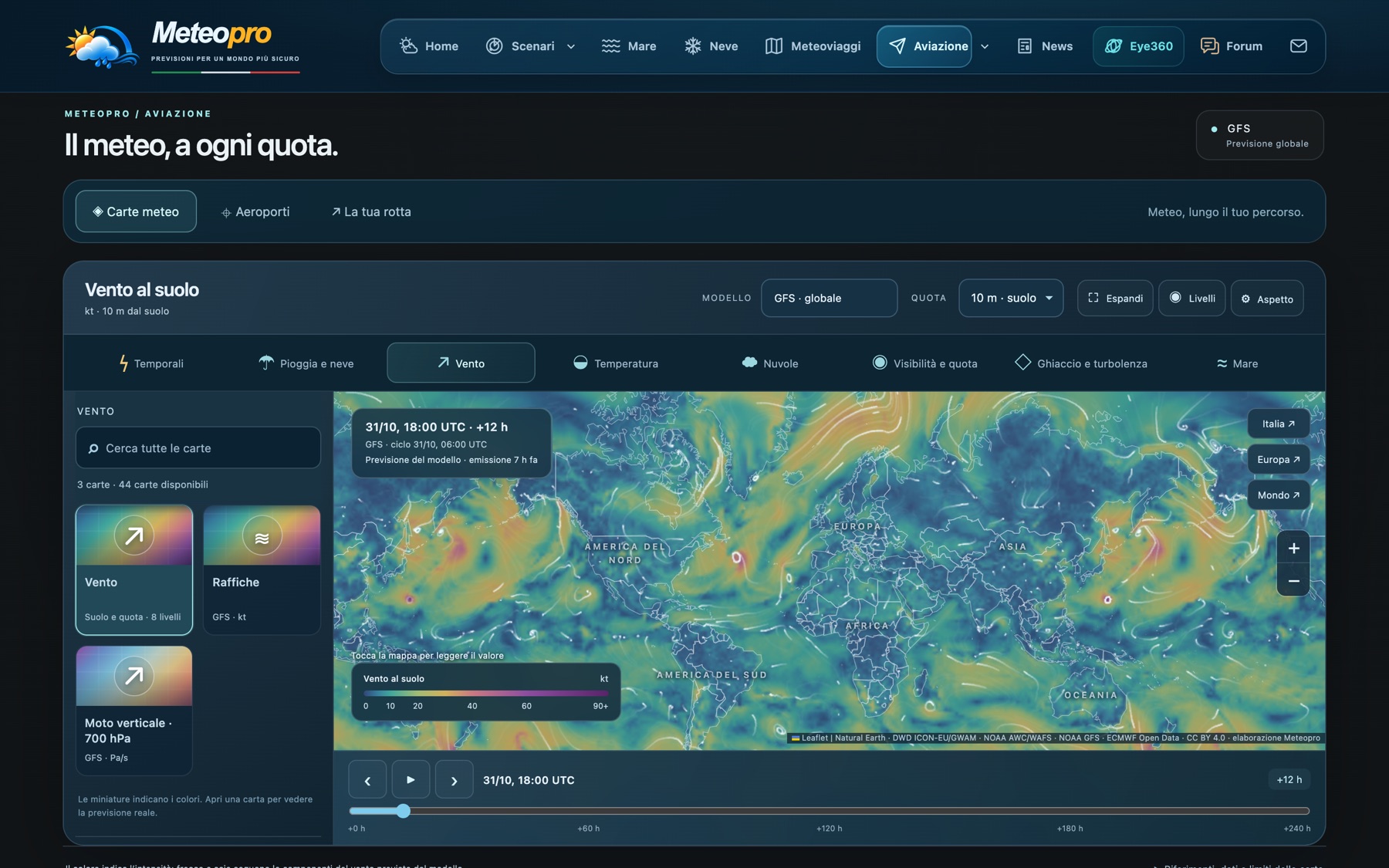Open Moto verticale 700 hPa card
The width and height of the screenshot is (1389, 868).
[134, 711]
